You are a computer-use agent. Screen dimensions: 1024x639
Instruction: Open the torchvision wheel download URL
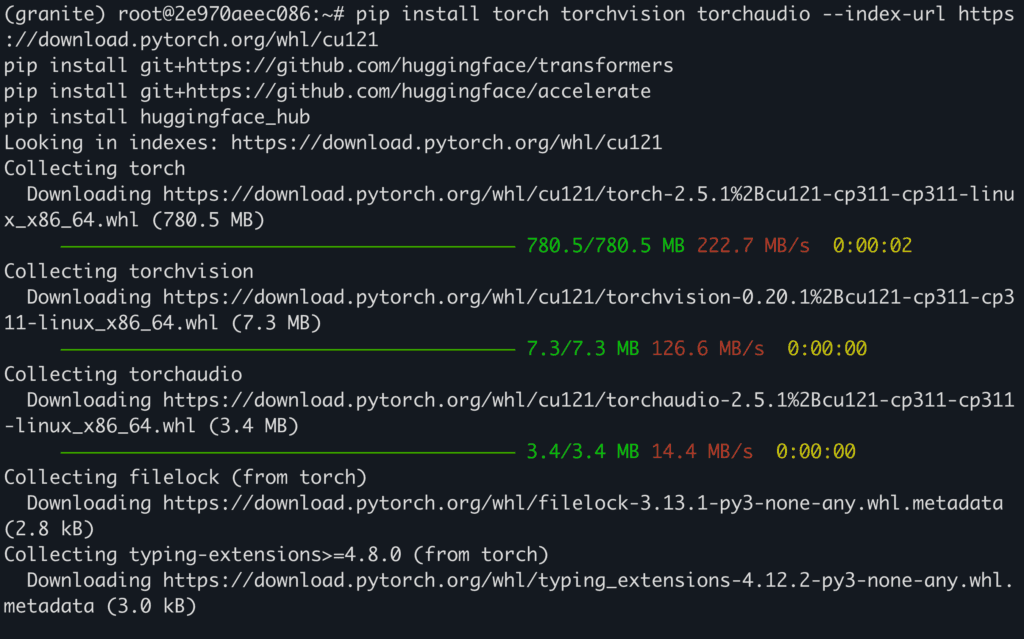coord(588,297)
